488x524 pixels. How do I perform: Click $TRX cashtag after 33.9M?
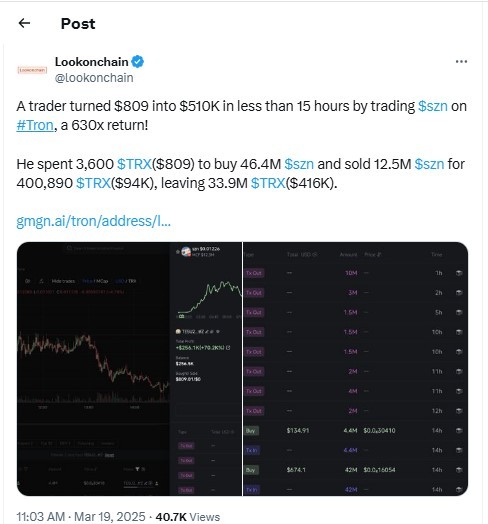[268, 183]
